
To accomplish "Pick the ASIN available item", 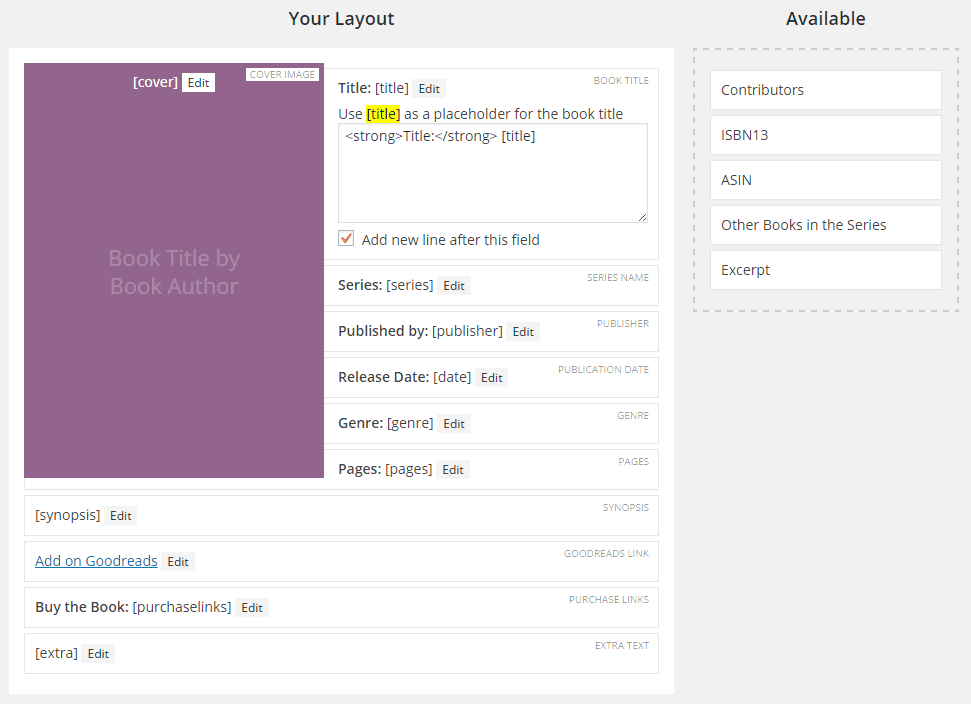I will pos(825,180).
